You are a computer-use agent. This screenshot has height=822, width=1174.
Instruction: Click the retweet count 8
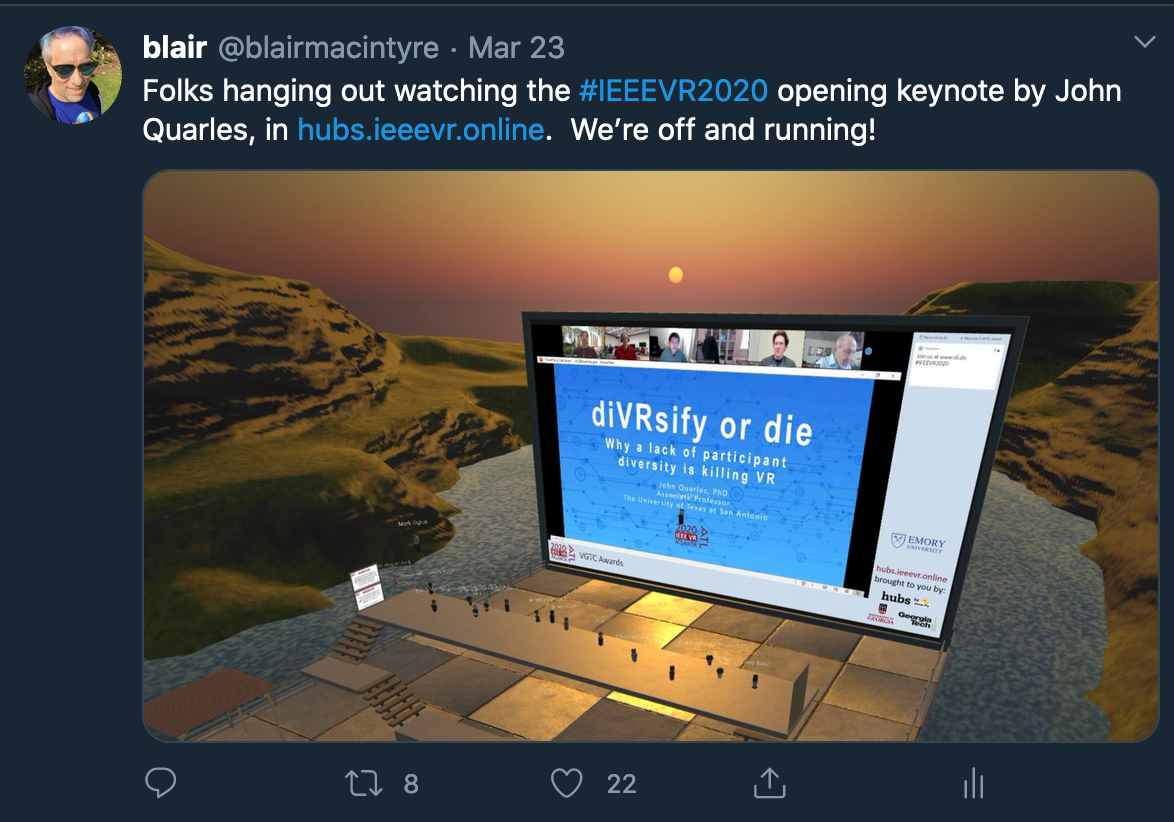[411, 784]
